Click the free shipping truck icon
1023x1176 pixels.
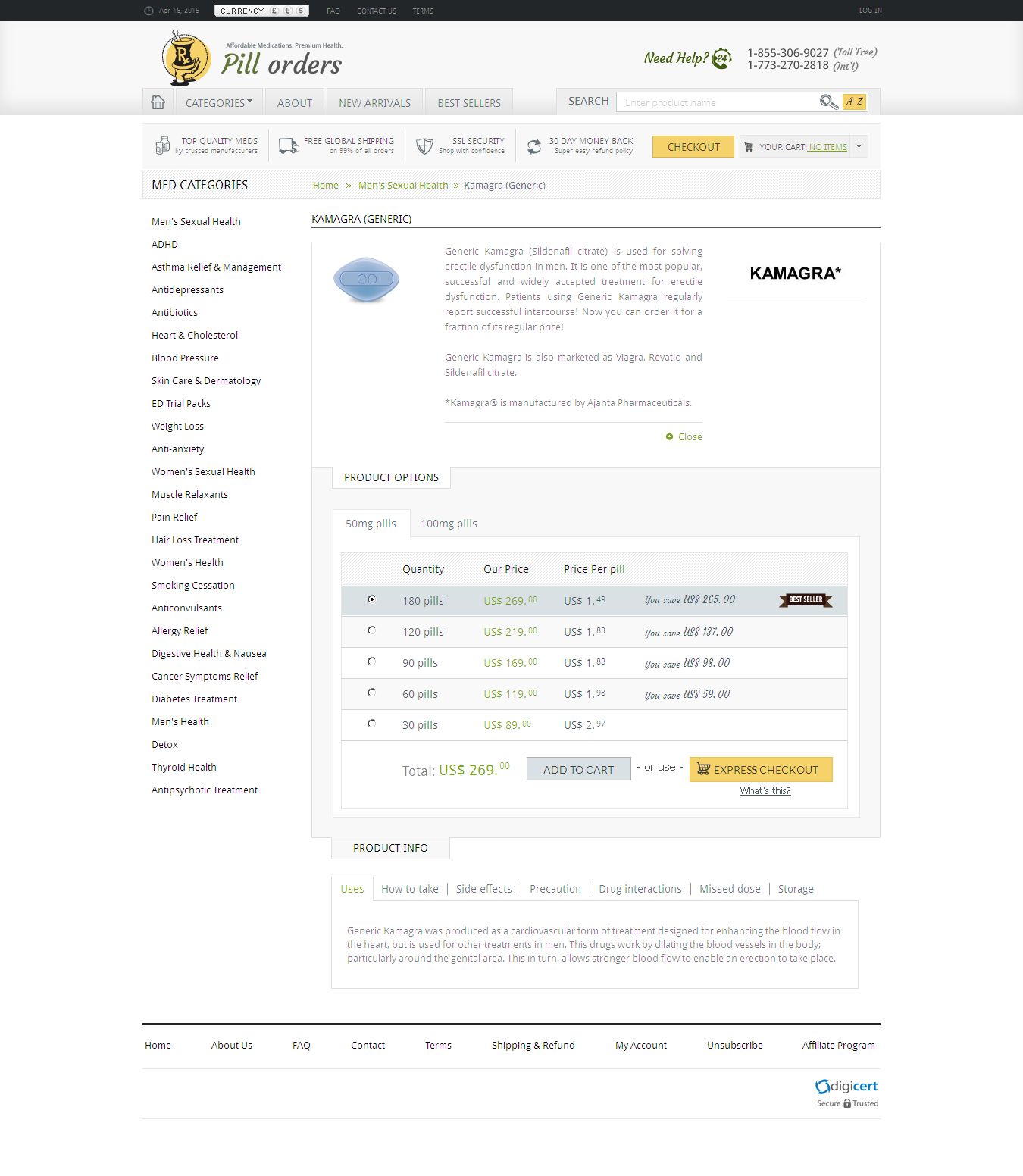[x=288, y=145]
